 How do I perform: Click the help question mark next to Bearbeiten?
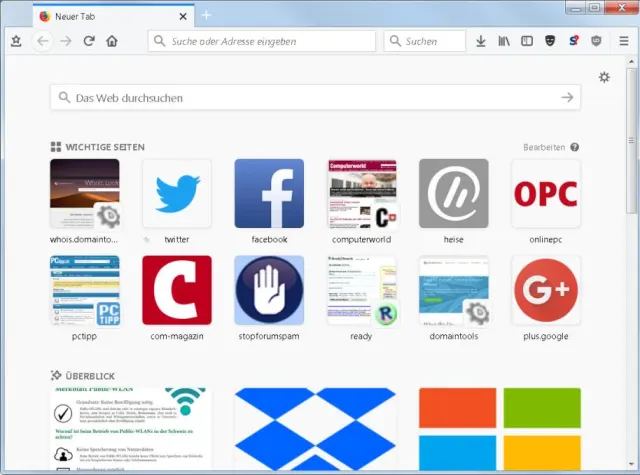[x=575, y=147]
